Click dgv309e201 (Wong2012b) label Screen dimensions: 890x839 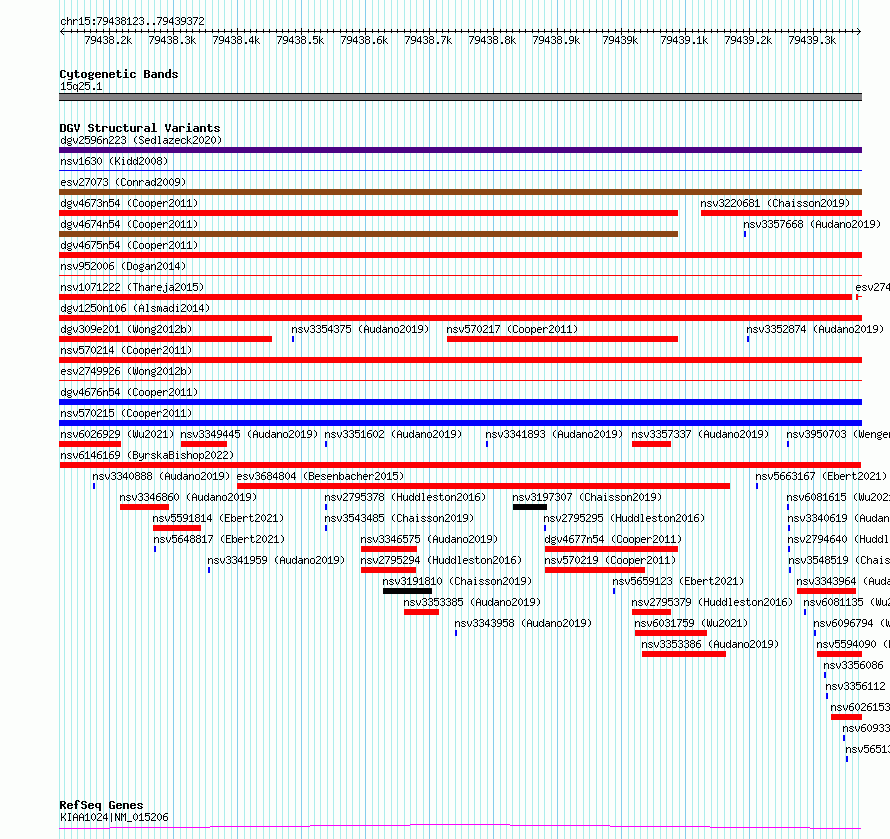(126, 329)
